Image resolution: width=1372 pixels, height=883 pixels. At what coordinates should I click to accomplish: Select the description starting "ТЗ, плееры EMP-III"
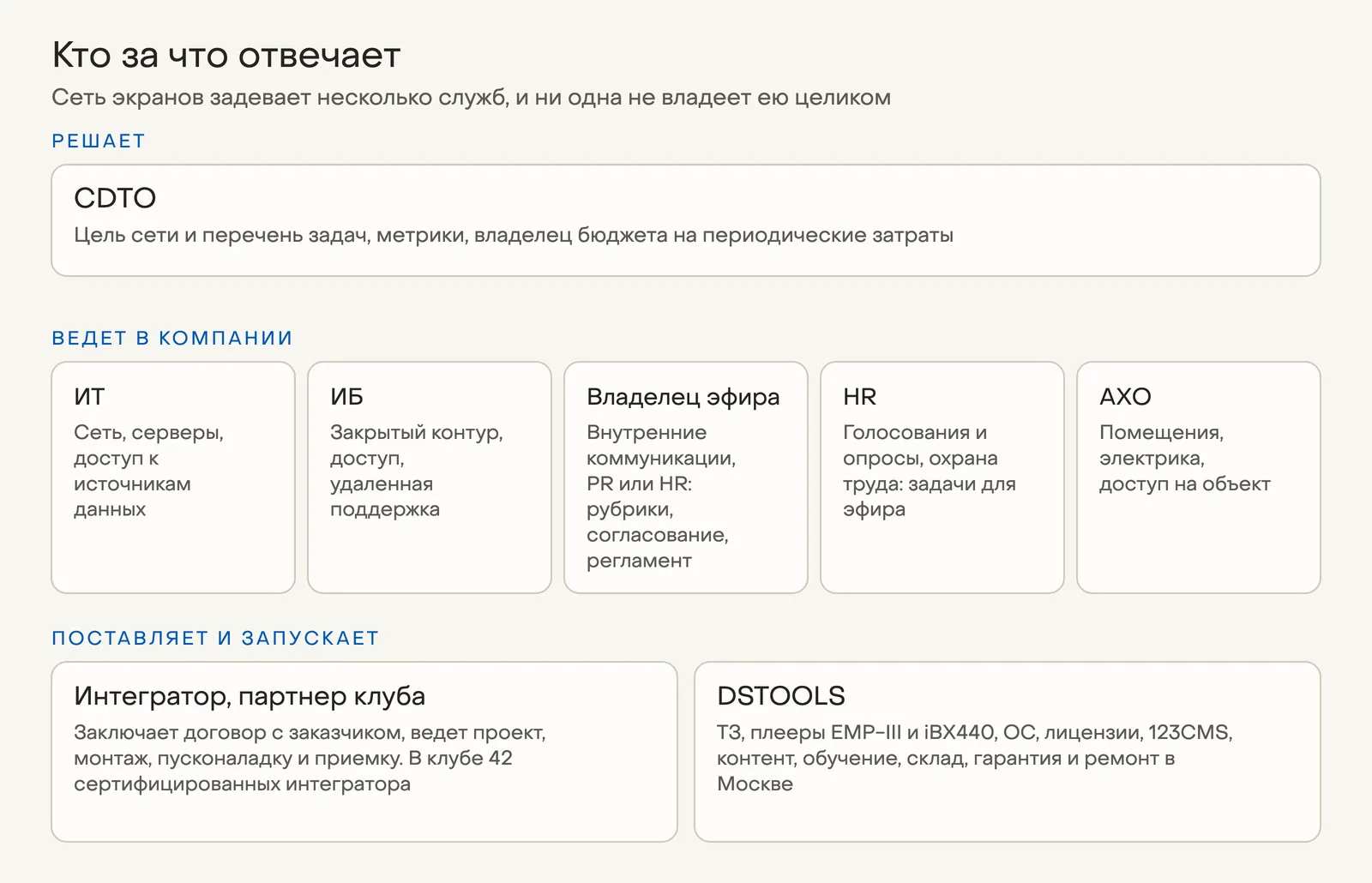[975, 758]
